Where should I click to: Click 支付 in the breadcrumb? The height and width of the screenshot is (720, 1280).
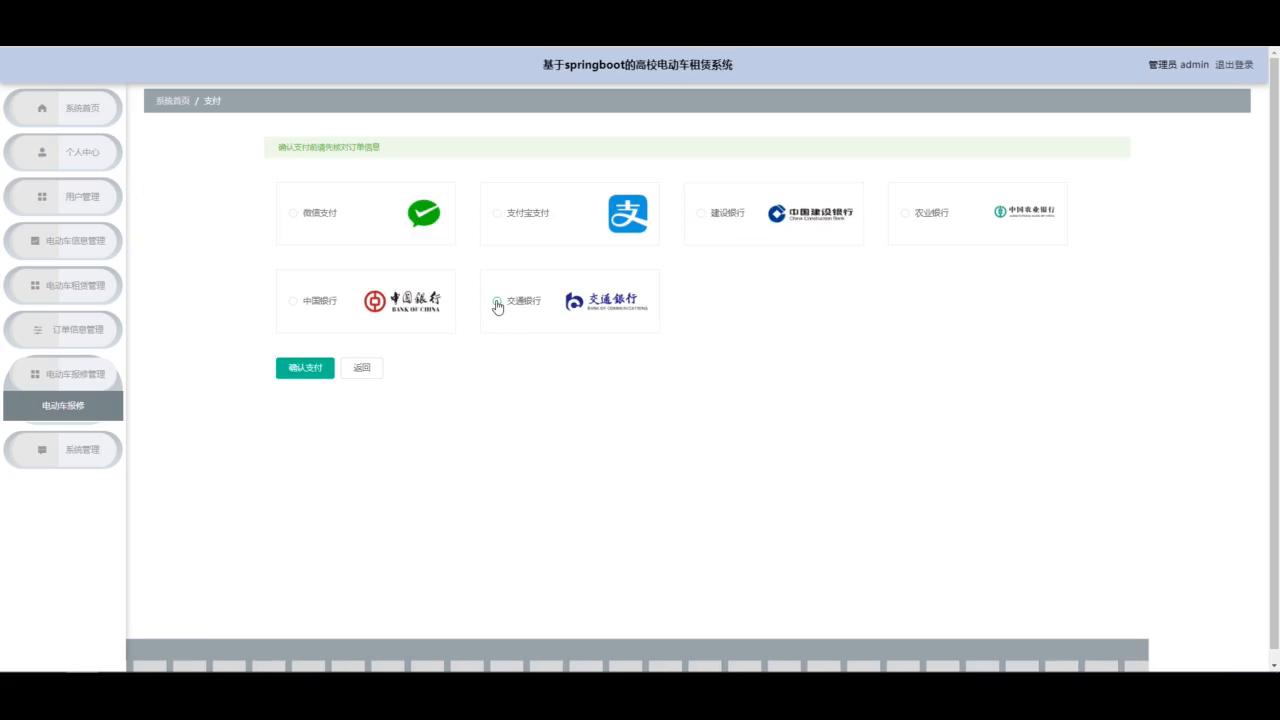tap(212, 101)
